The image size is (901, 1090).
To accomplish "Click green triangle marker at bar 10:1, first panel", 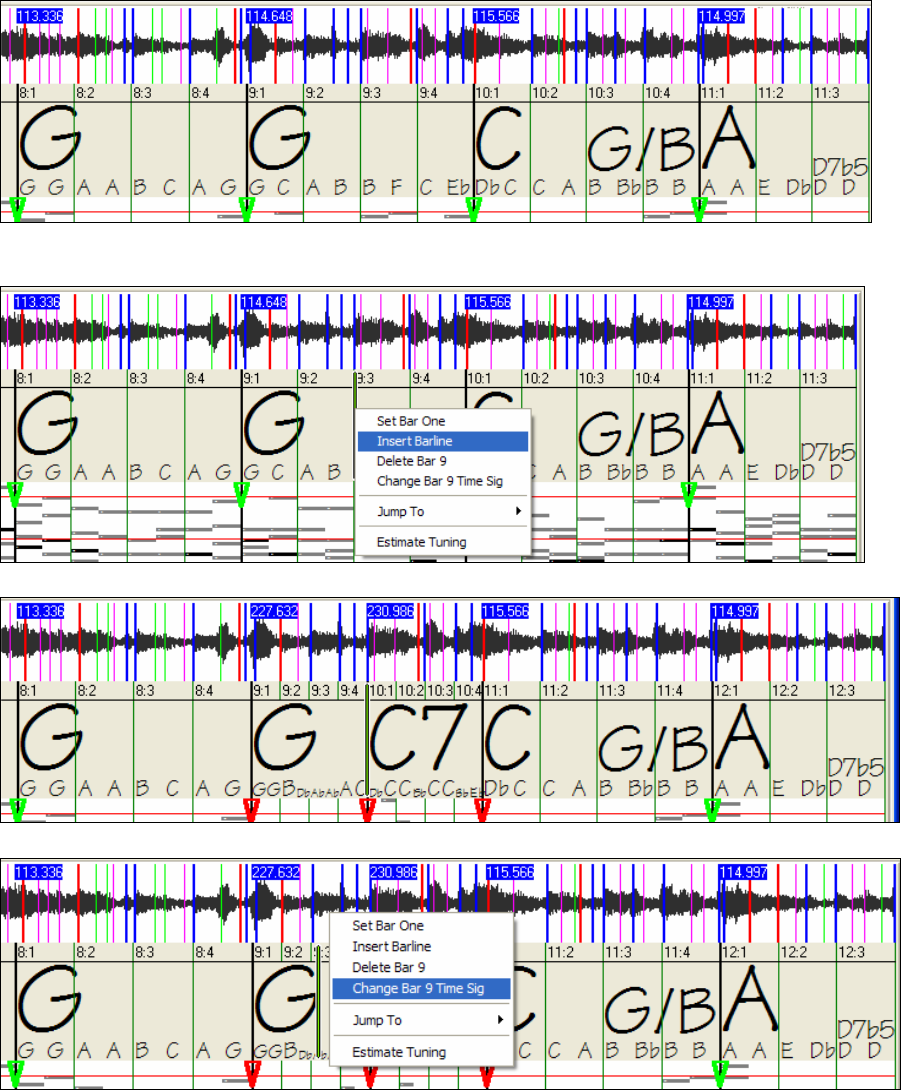I will point(473,209).
